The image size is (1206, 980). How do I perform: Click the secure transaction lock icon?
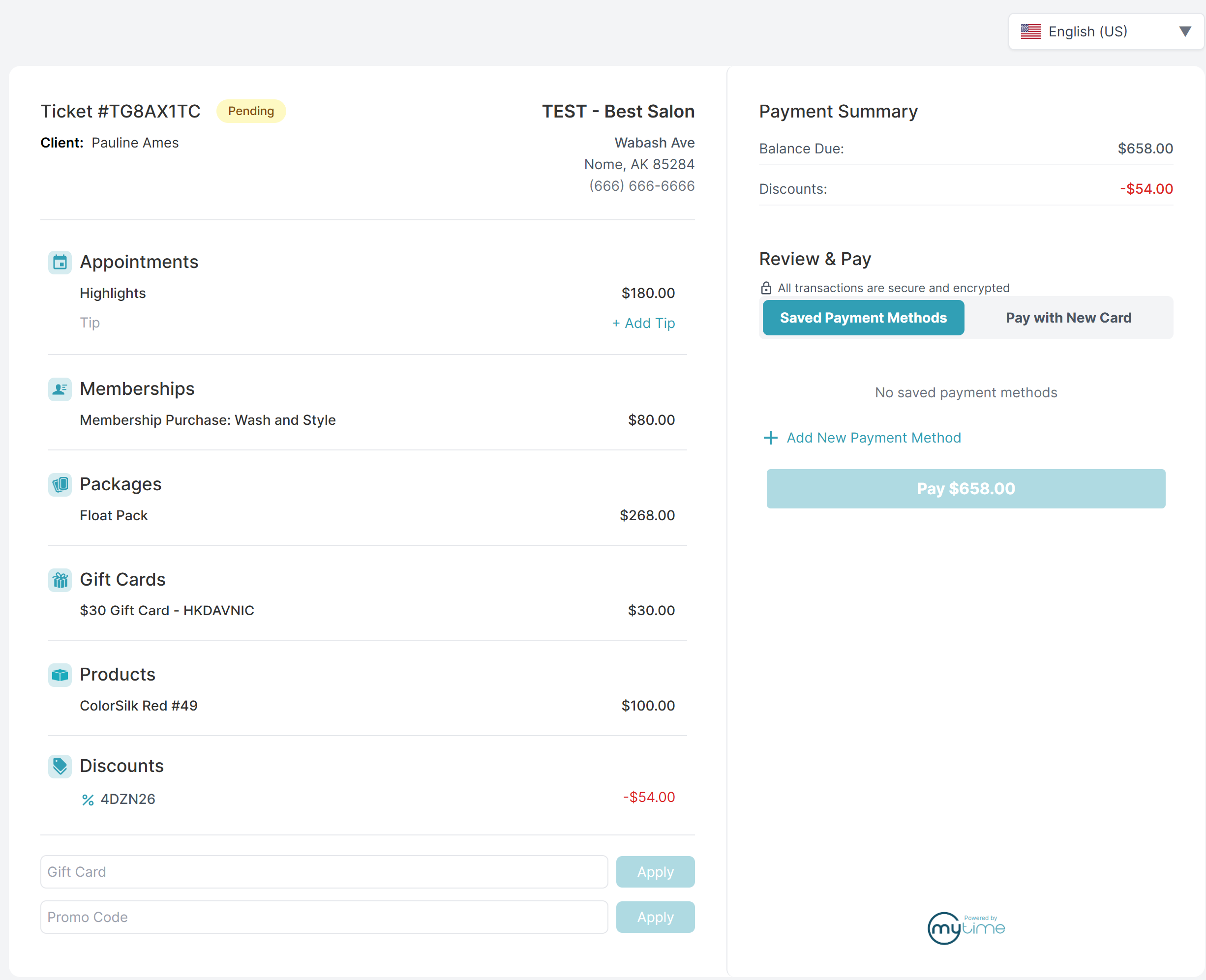point(766,288)
